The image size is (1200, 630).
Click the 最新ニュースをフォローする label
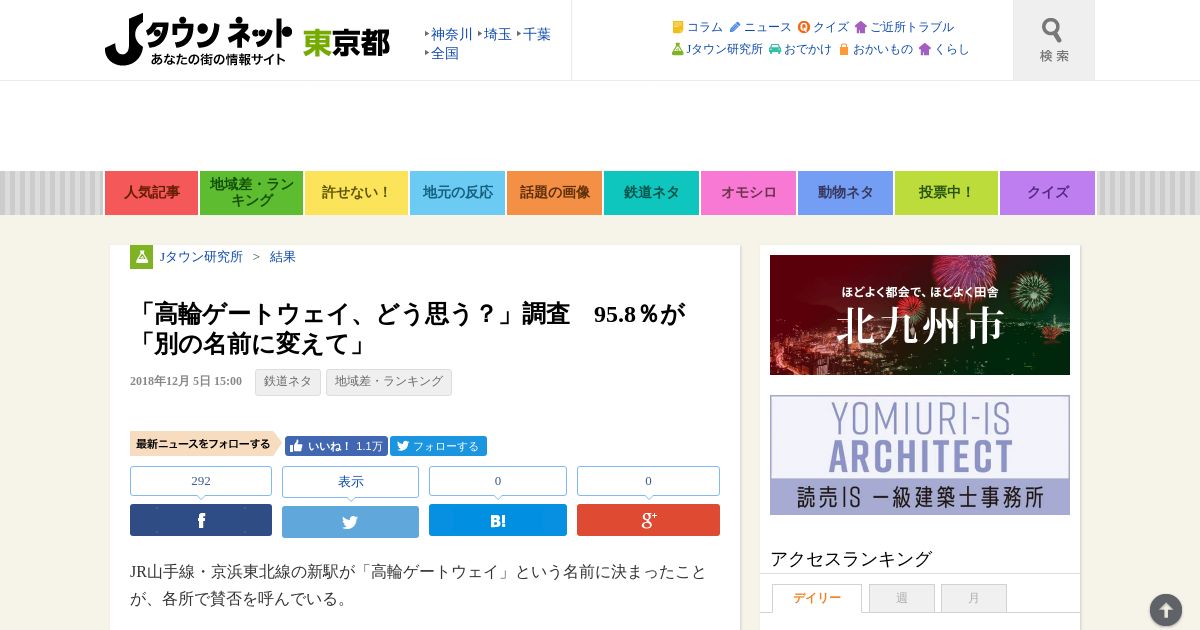click(x=205, y=444)
